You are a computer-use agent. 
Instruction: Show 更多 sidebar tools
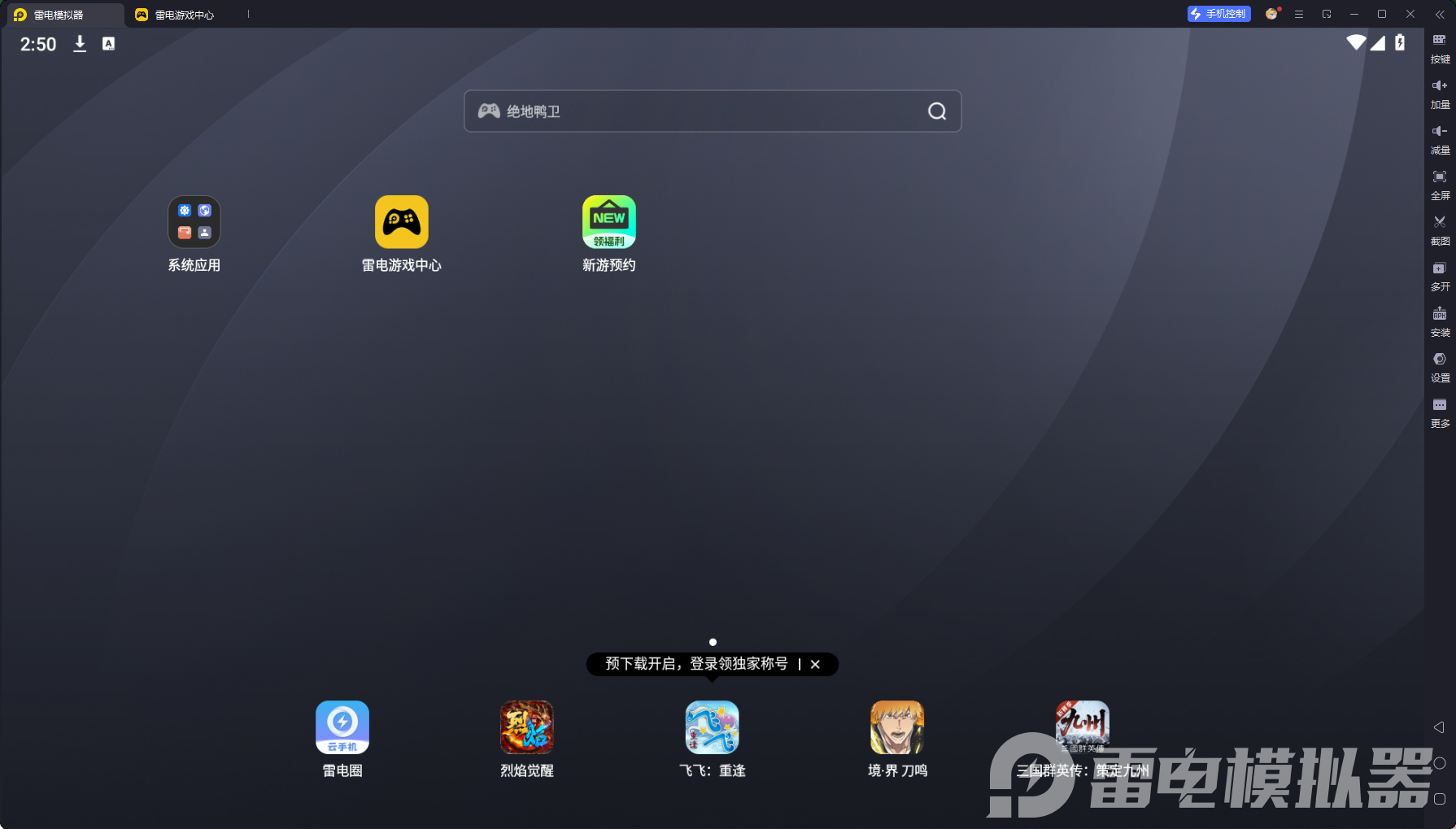point(1440,413)
